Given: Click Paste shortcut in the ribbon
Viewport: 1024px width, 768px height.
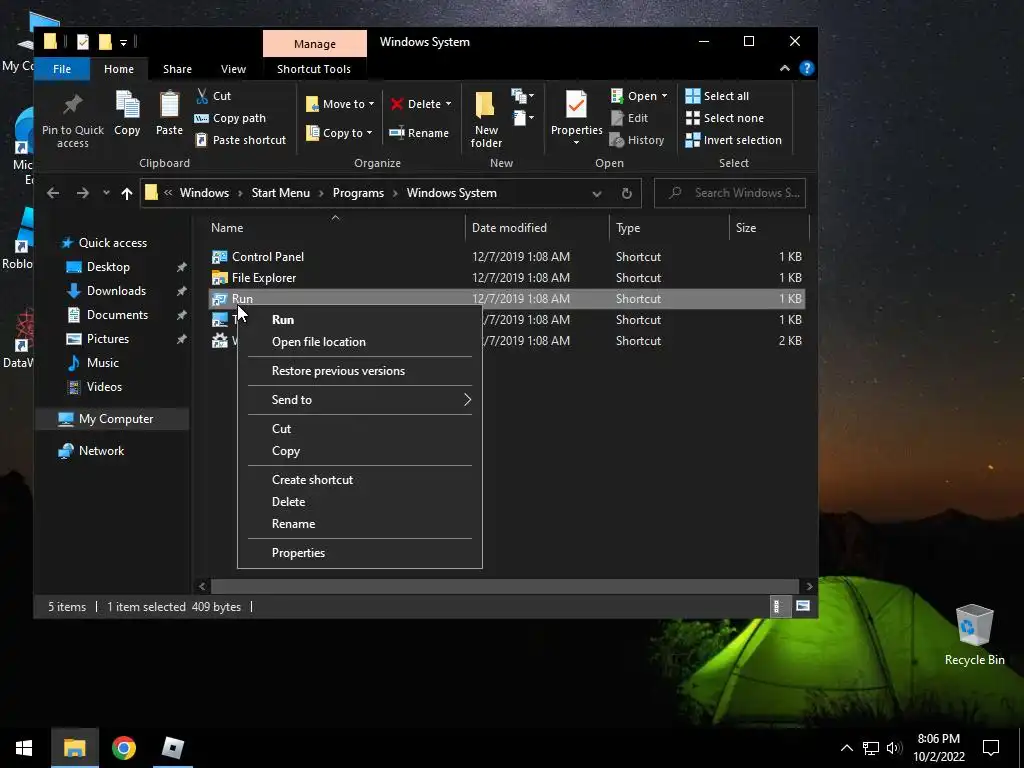Looking at the screenshot, I should pyautogui.click(x=241, y=140).
